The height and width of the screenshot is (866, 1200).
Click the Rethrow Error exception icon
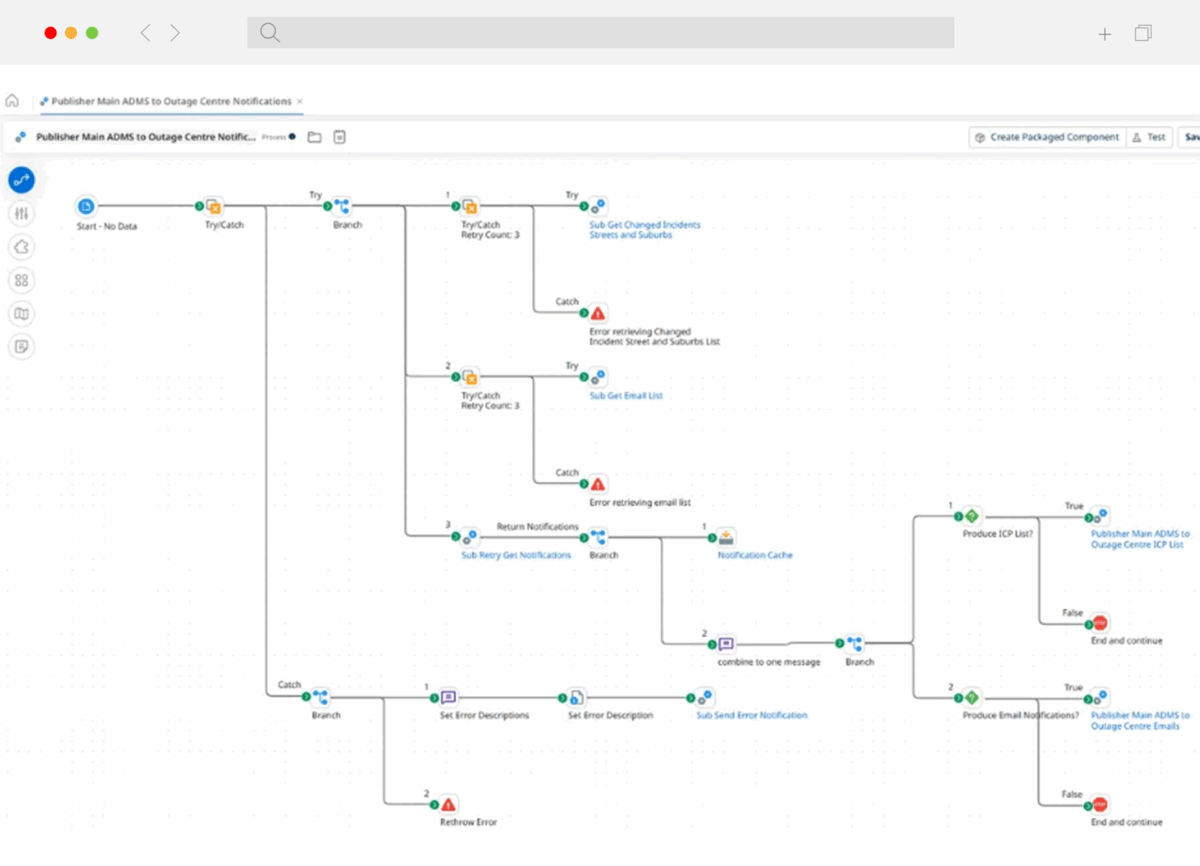point(449,804)
